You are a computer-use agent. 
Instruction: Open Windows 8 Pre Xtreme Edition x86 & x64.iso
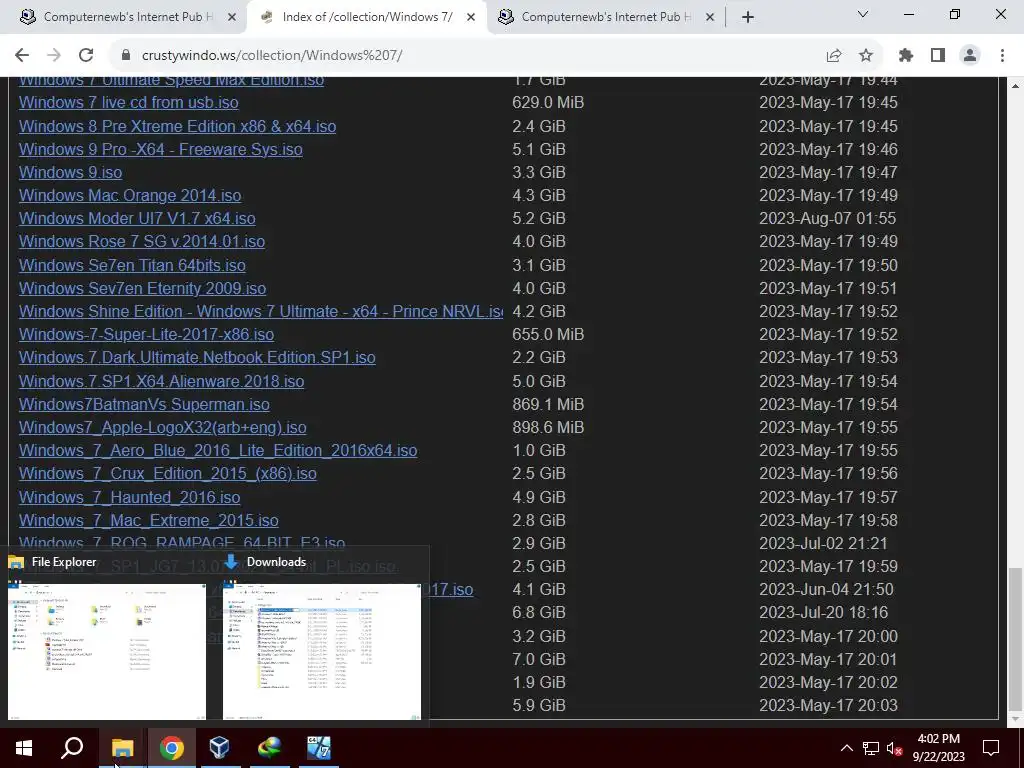pos(178,126)
